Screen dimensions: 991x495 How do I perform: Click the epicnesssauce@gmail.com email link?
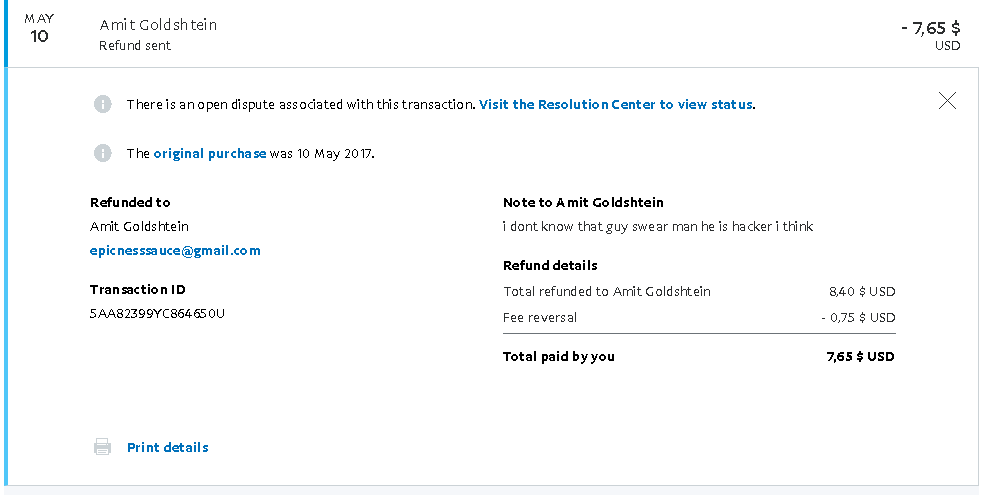[175, 250]
